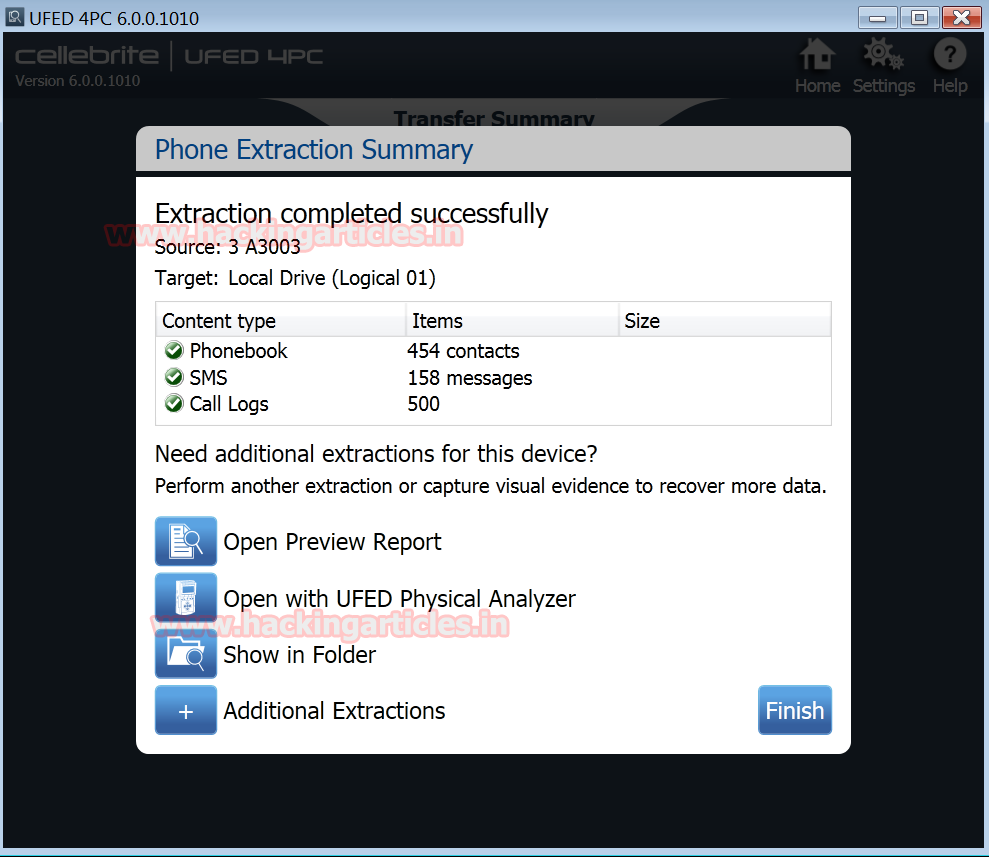This screenshot has width=989, height=857.
Task: Click the 'Source: 3 A3003' text
Action: [228, 247]
